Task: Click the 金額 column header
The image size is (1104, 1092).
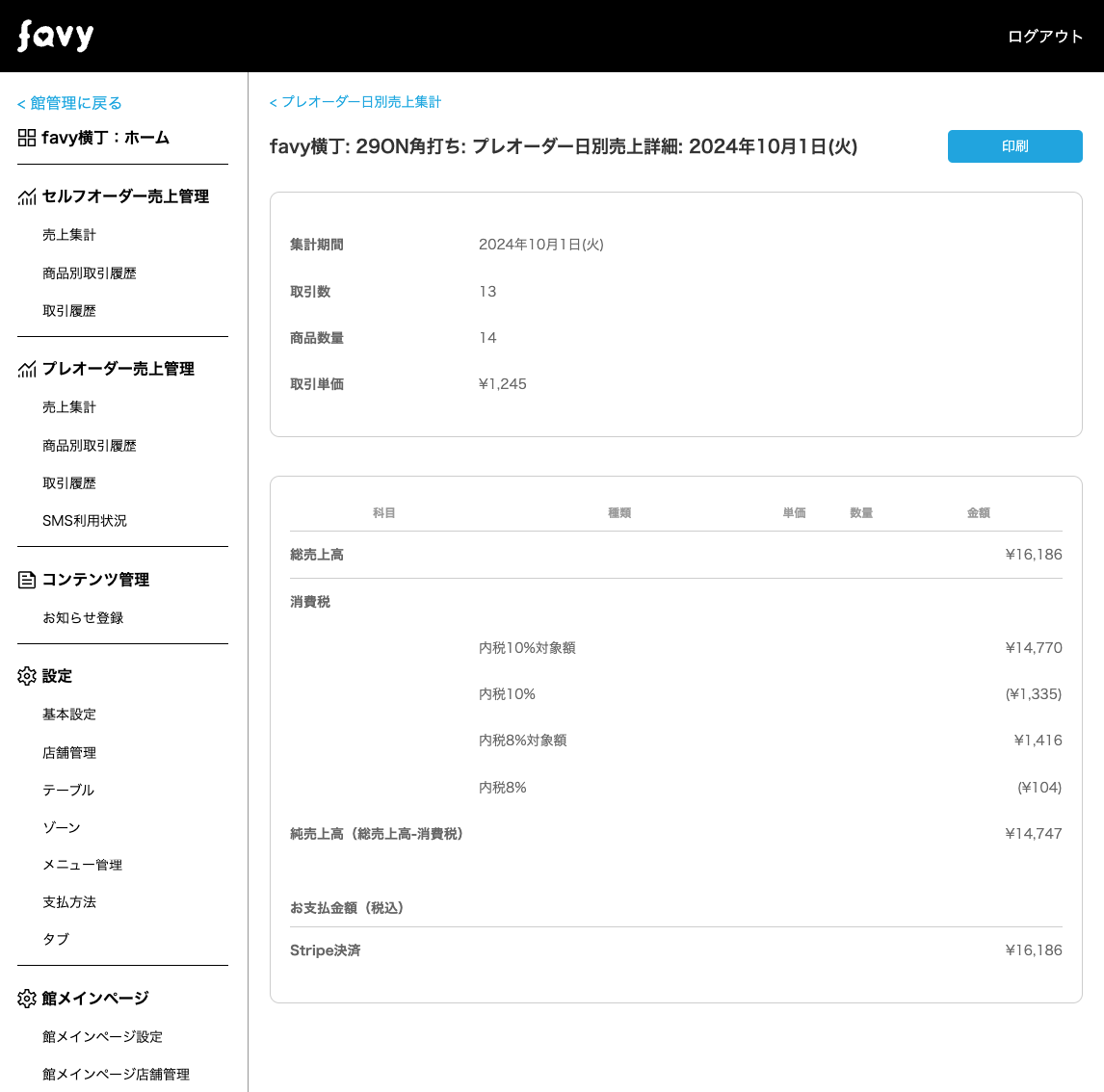Action: point(979,513)
